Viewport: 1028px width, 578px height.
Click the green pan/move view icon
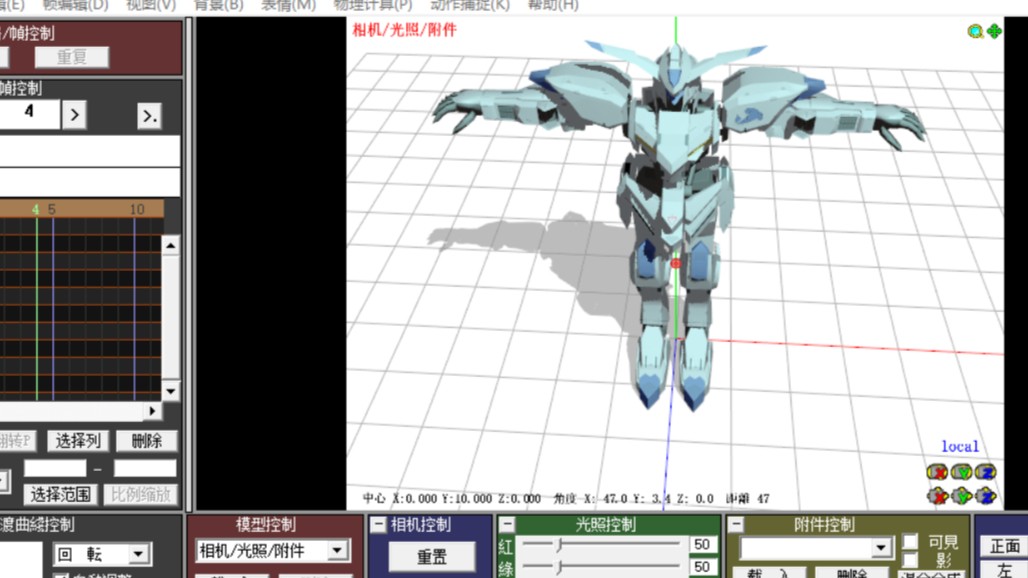click(994, 31)
